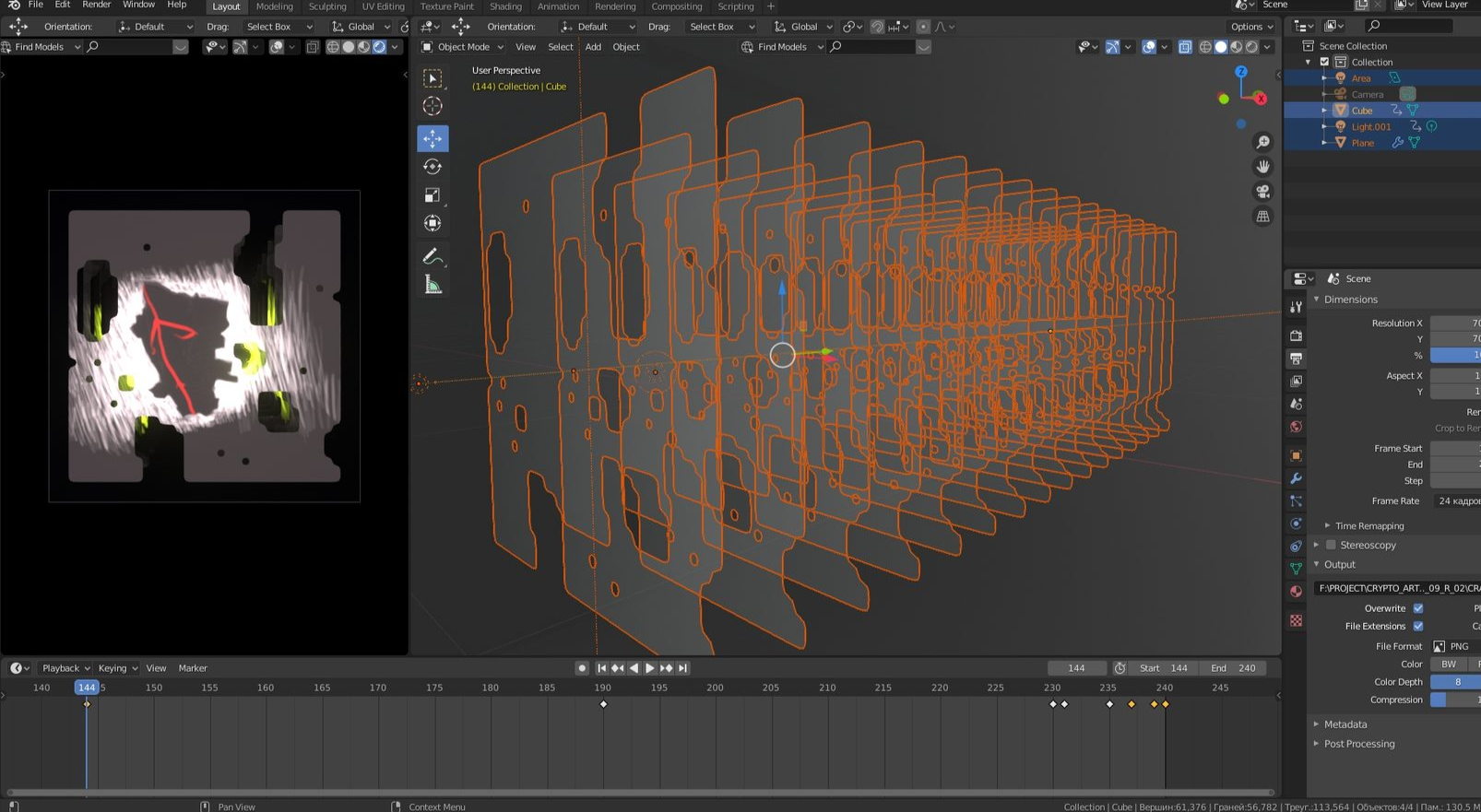Choose the Measure ruler tool
Image resolution: width=1481 pixels, height=812 pixels.
point(432,286)
